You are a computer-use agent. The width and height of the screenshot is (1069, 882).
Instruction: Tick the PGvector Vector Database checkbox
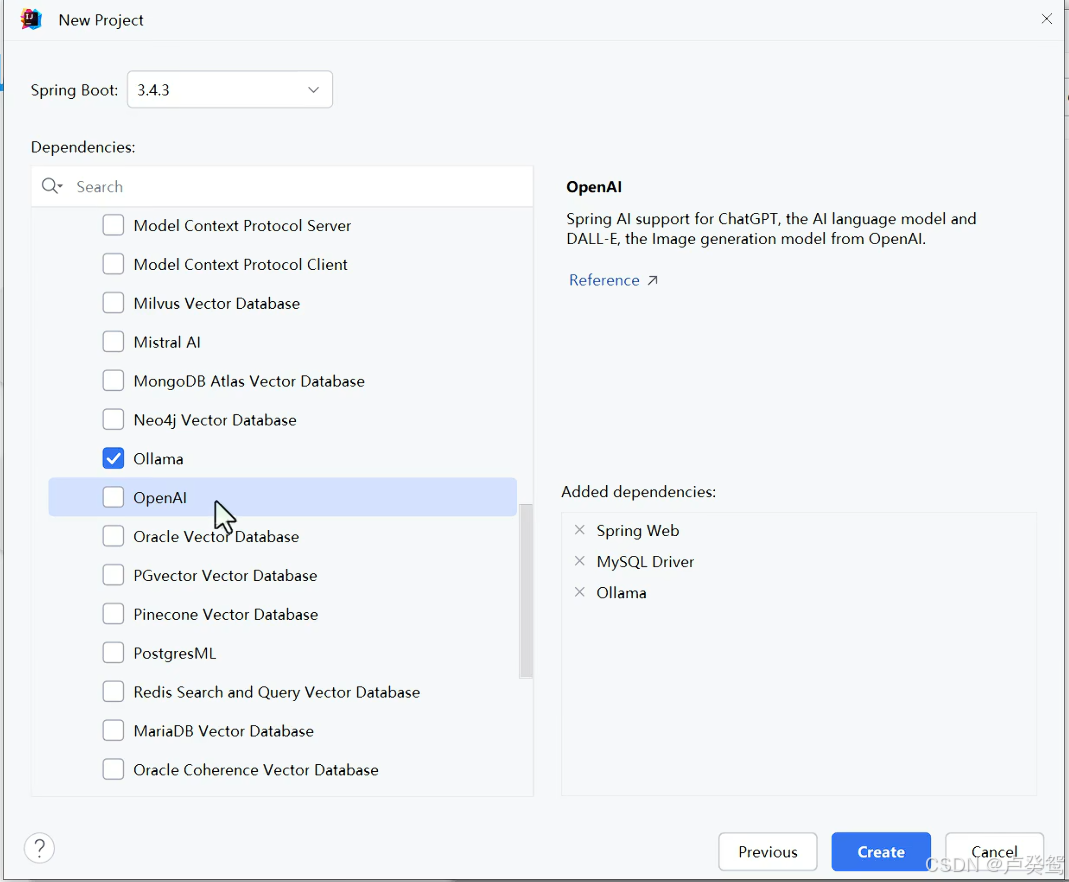(x=113, y=575)
